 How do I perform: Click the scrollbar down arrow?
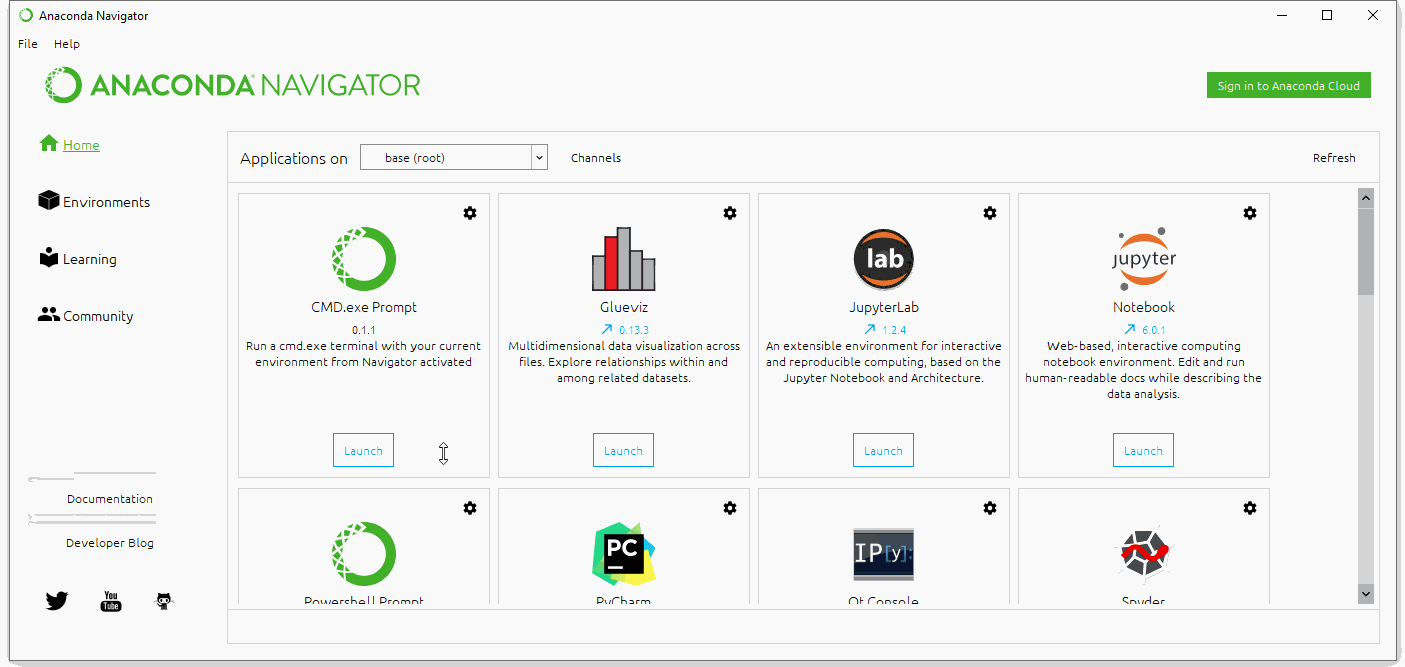pyautogui.click(x=1366, y=594)
